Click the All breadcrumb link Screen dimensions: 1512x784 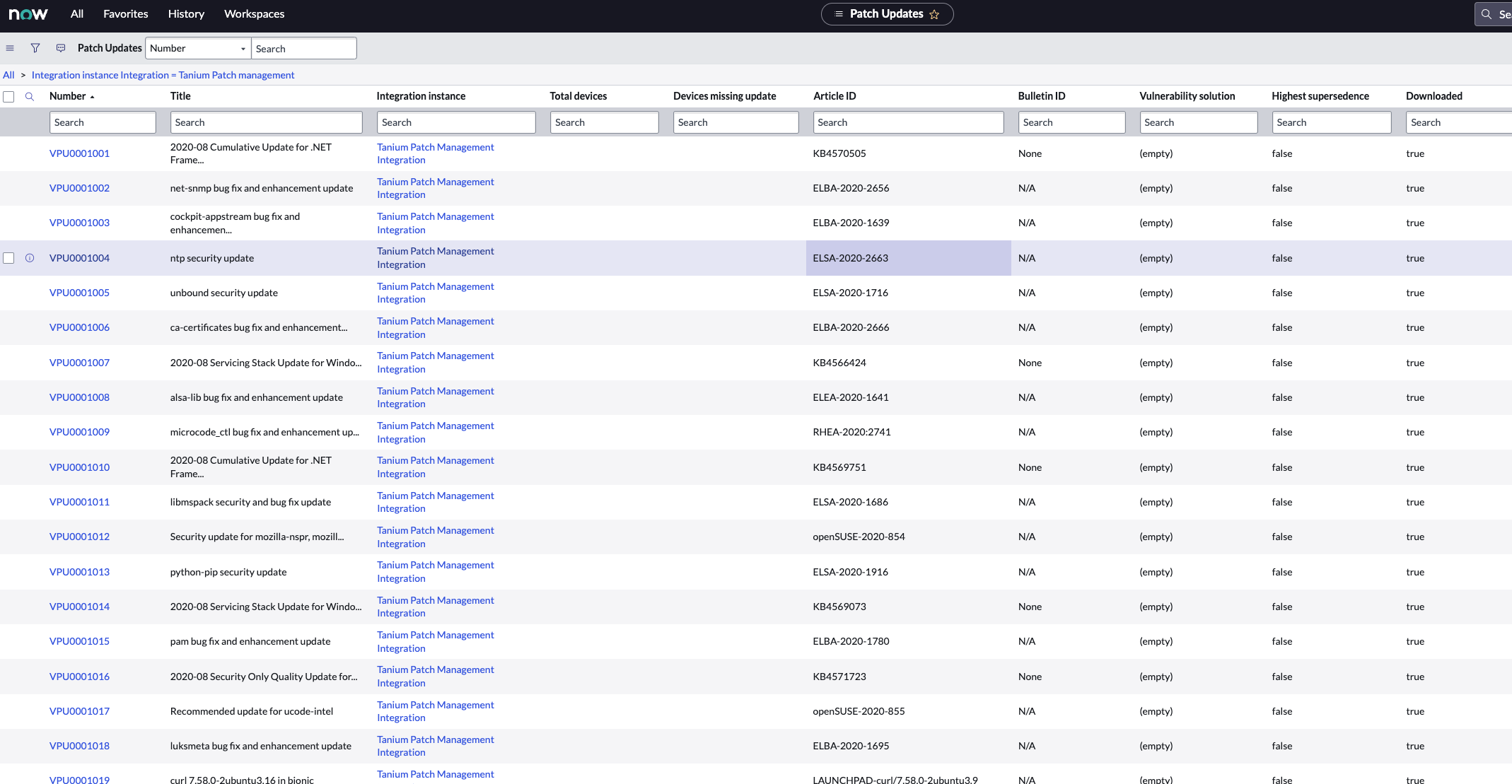pyautogui.click(x=8, y=75)
